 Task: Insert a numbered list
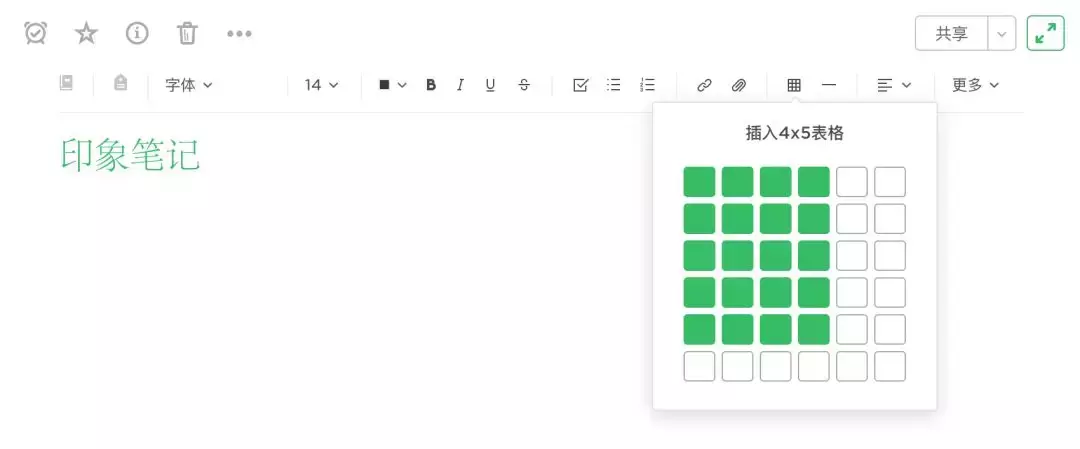(x=647, y=85)
